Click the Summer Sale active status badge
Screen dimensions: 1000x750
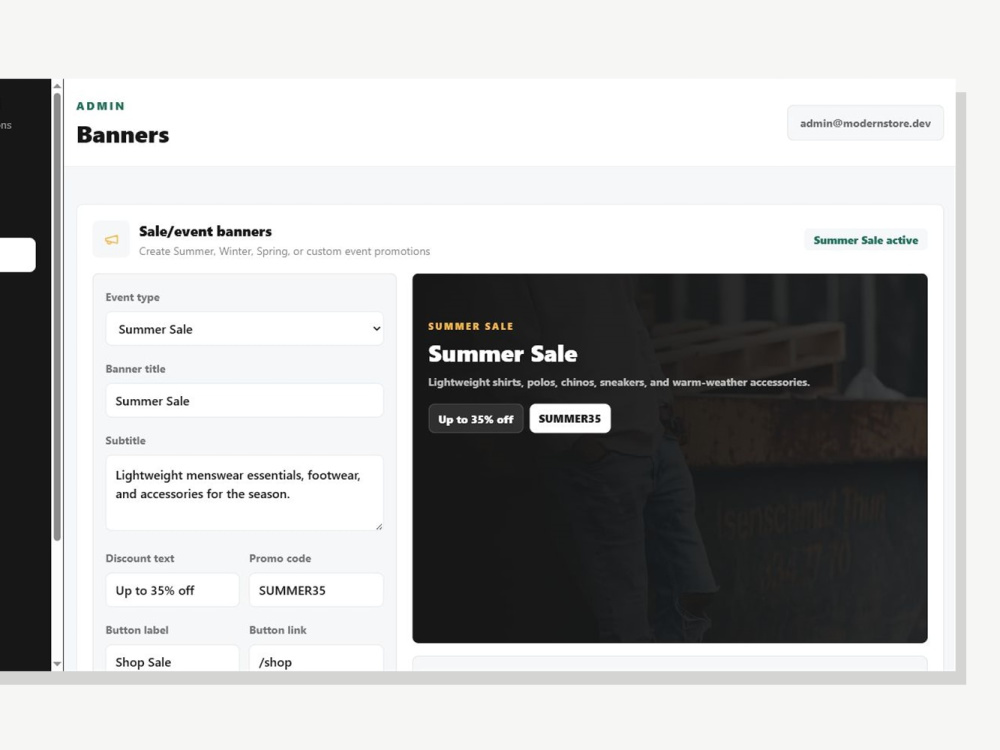[x=865, y=240]
